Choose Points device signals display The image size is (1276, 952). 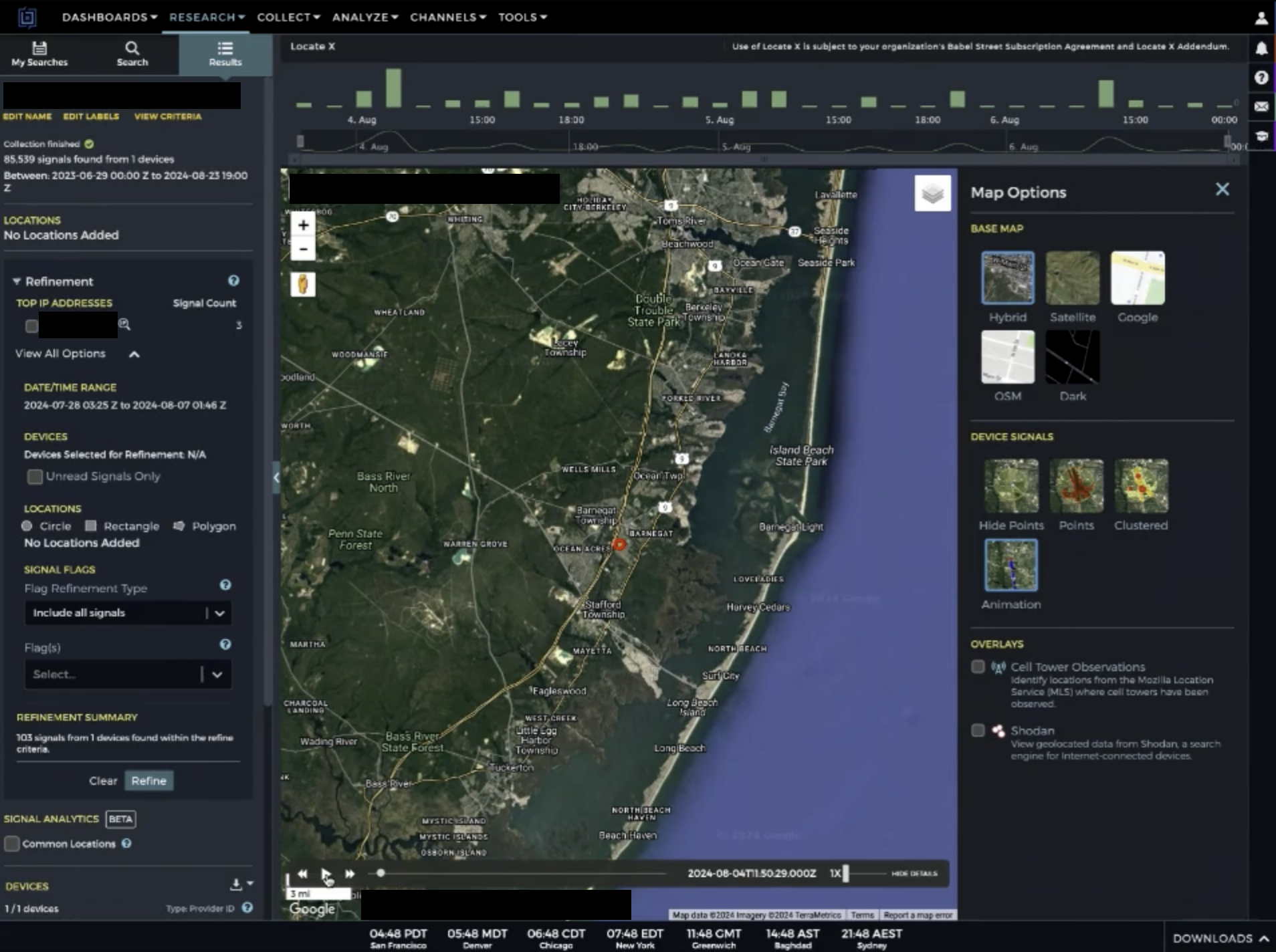pyautogui.click(x=1076, y=486)
